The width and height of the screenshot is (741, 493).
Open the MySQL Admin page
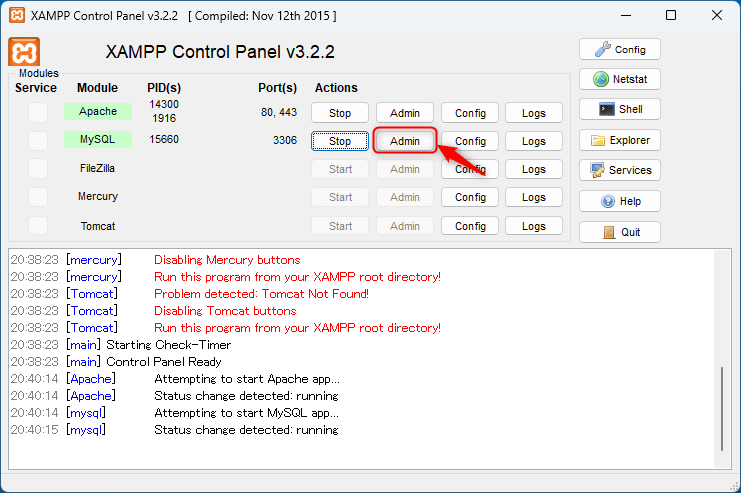coord(405,141)
